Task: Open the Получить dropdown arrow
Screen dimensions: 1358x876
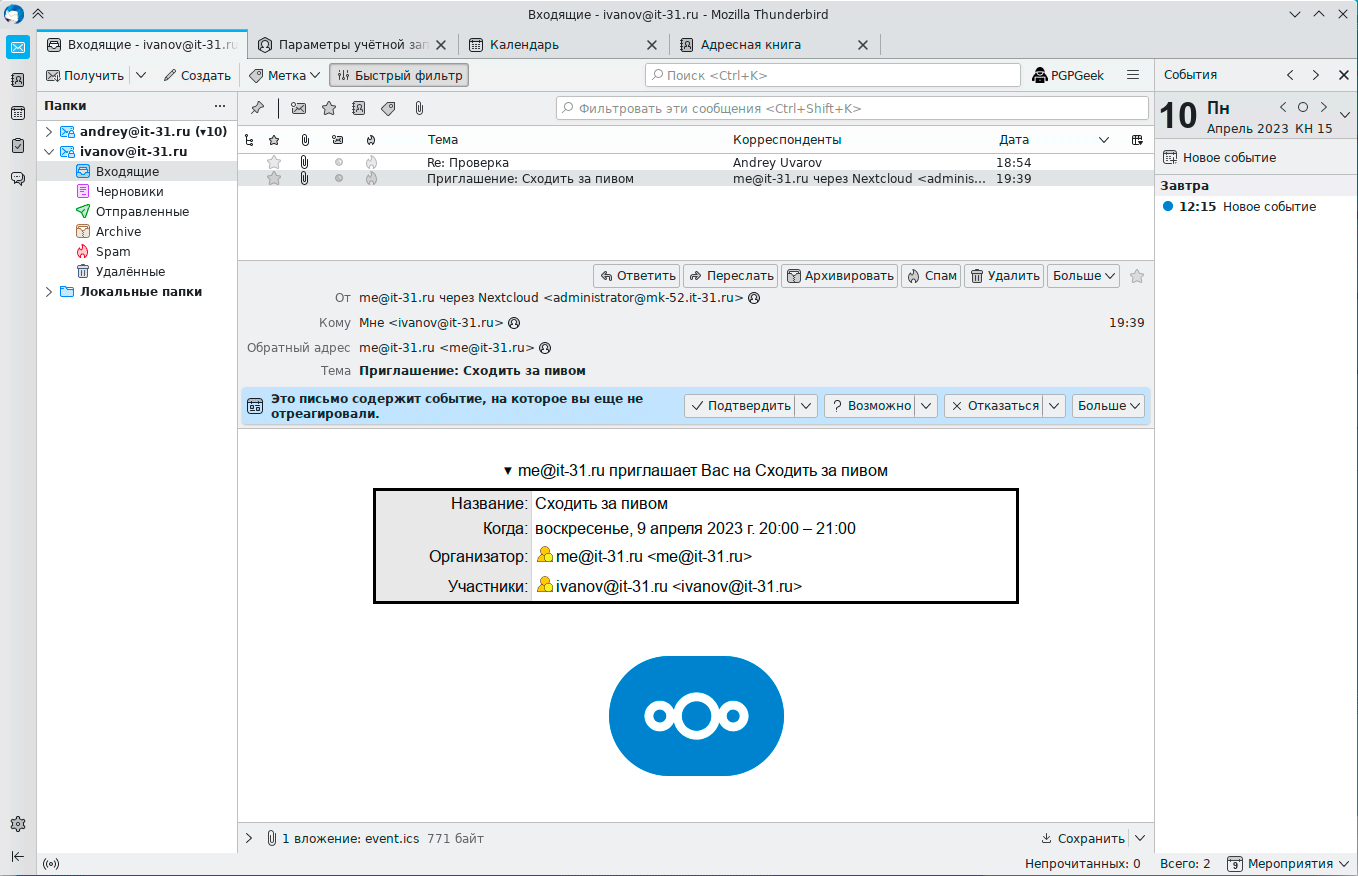Action: pyautogui.click(x=140, y=75)
